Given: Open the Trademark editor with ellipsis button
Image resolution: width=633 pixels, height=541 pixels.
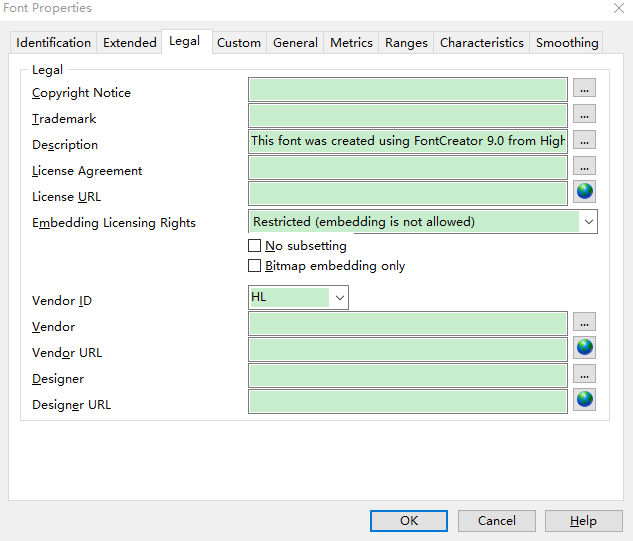Looking at the screenshot, I should click(x=584, y=114).
